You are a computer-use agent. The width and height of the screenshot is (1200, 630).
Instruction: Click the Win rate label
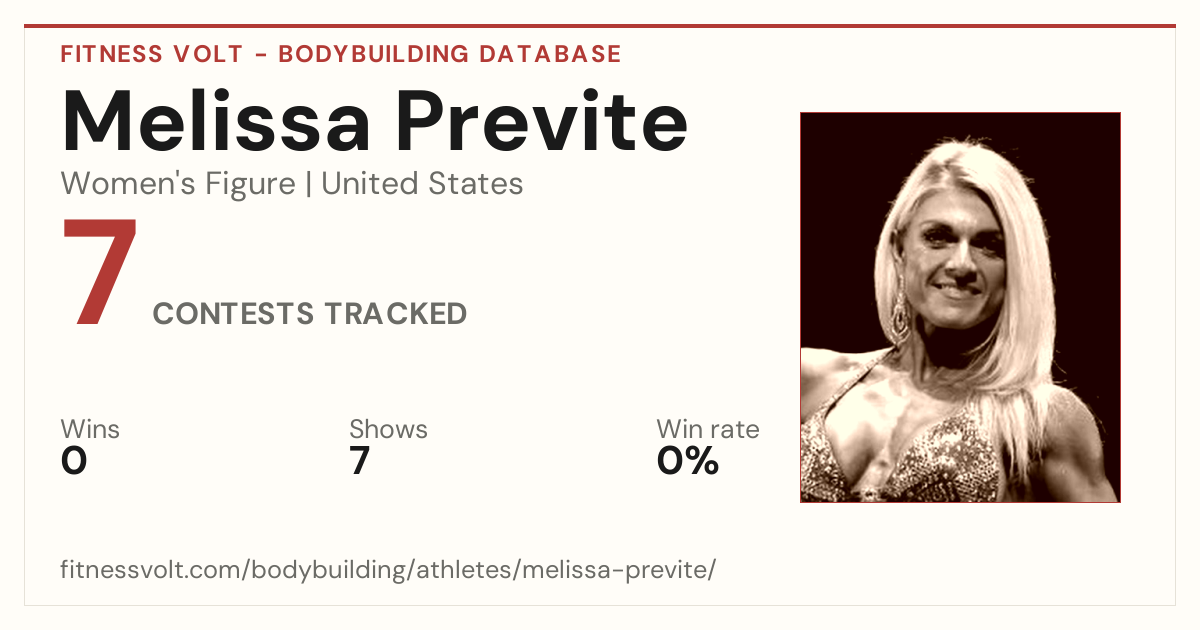click(x=708, y=429)
